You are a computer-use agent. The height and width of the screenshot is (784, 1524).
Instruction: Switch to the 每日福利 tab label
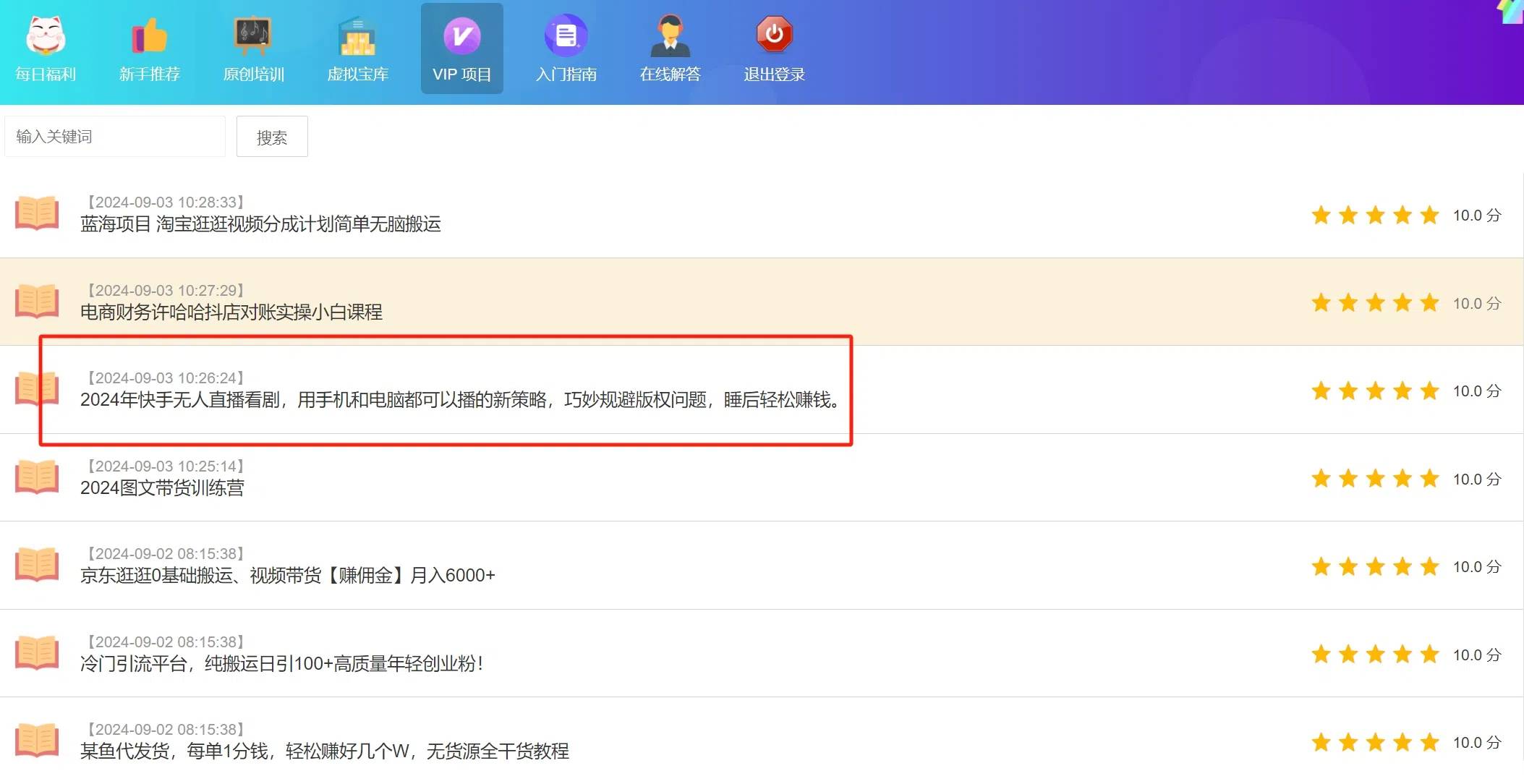pos(46,74)
